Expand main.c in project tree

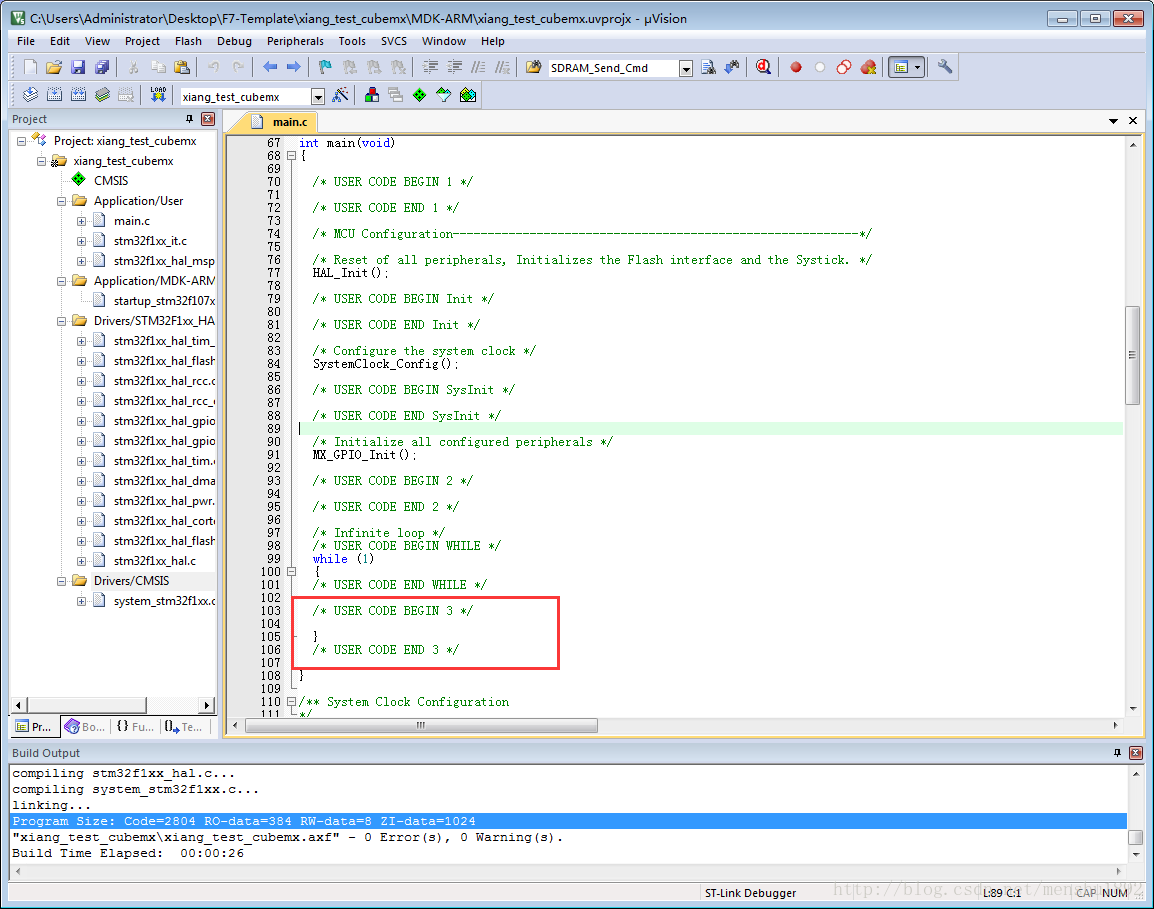point(82,221)
